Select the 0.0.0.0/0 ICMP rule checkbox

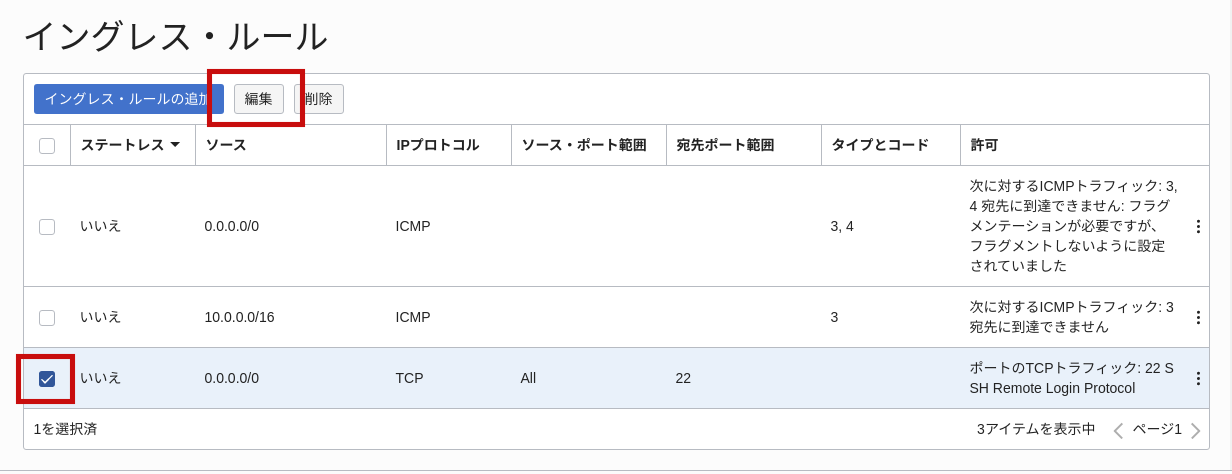(x=47, y=227)
